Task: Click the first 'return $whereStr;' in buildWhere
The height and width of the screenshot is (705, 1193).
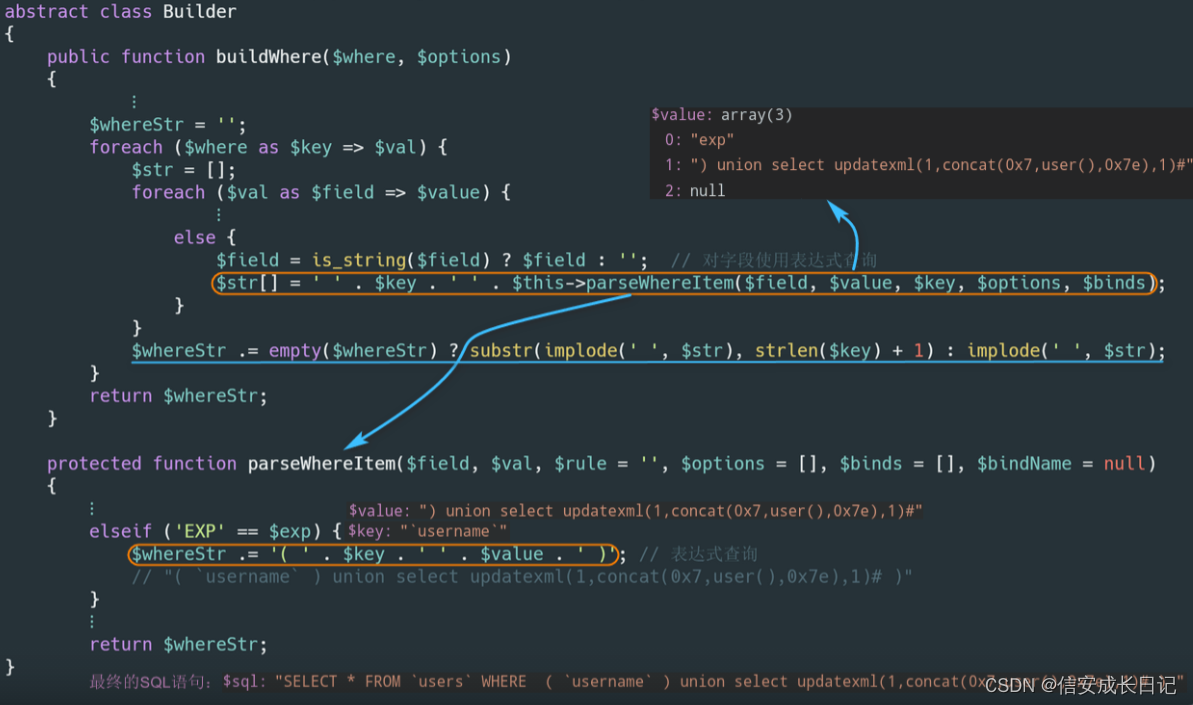Action: tap(178, 396)
